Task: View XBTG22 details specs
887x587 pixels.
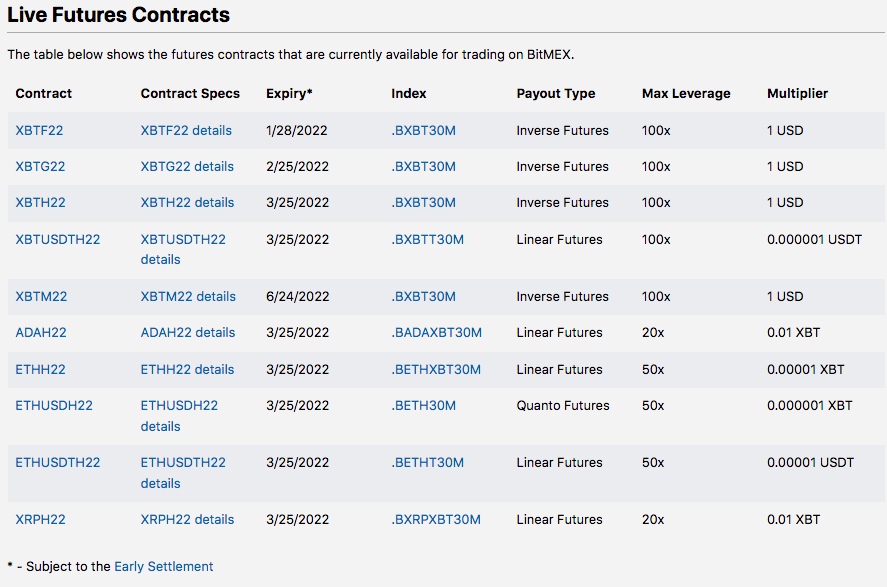Action: [187, 167]
